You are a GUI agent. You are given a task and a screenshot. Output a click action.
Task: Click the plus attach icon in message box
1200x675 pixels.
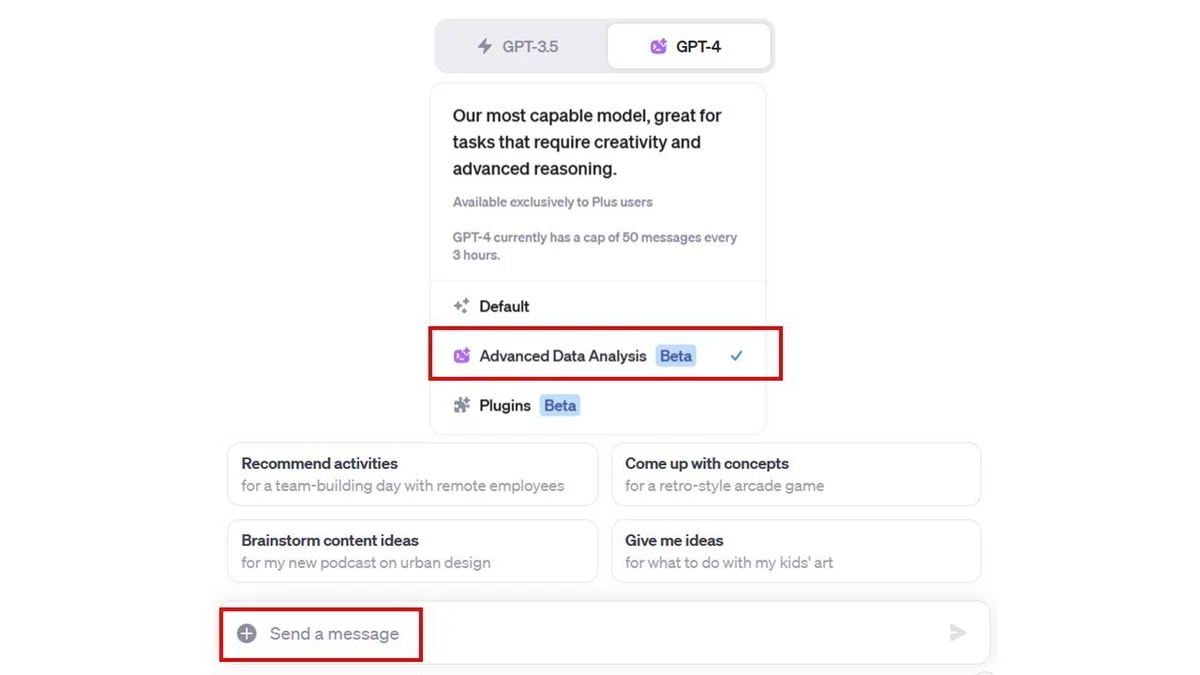click(x=246, y=633)
